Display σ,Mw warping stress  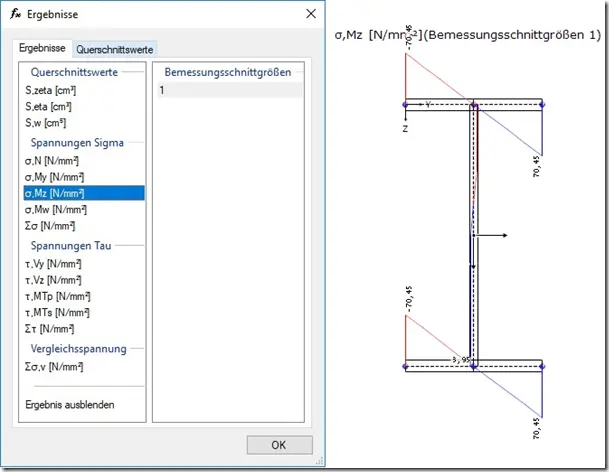tap(56, 209)
